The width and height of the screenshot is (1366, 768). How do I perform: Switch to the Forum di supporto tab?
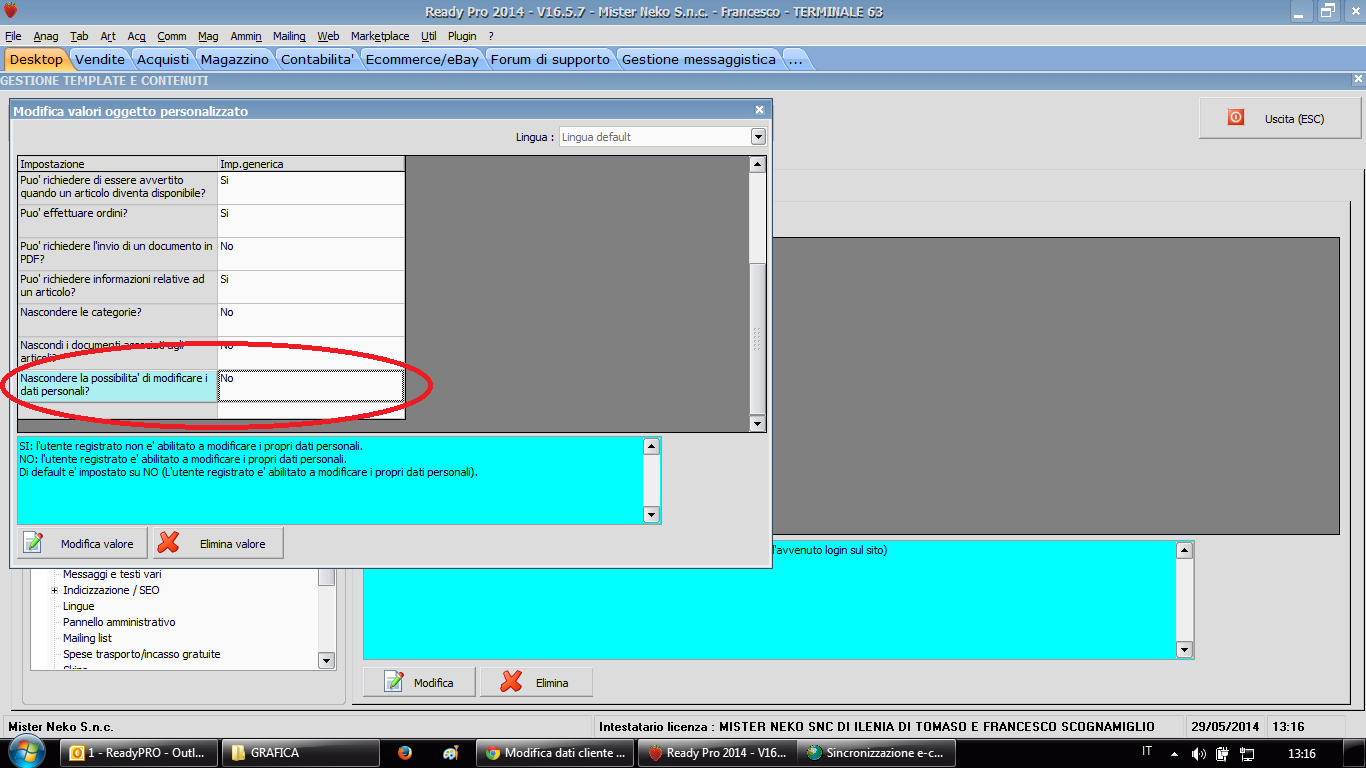[x=550, y=59]
